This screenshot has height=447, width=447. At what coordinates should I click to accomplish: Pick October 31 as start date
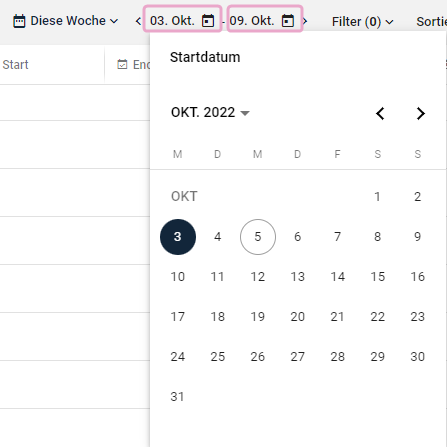pyautogui.click(x=178, y=397)
